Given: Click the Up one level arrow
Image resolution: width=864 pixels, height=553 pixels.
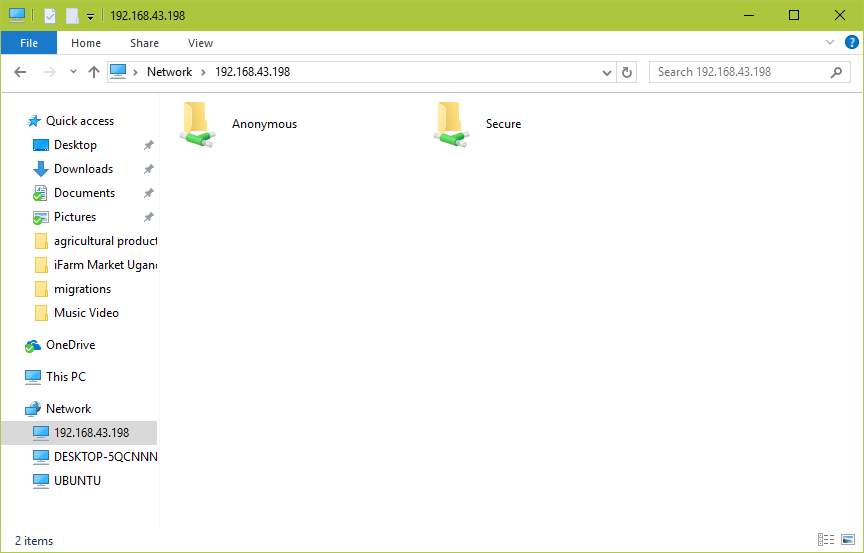Looking at the screenshot, I should tap(94, 72).
